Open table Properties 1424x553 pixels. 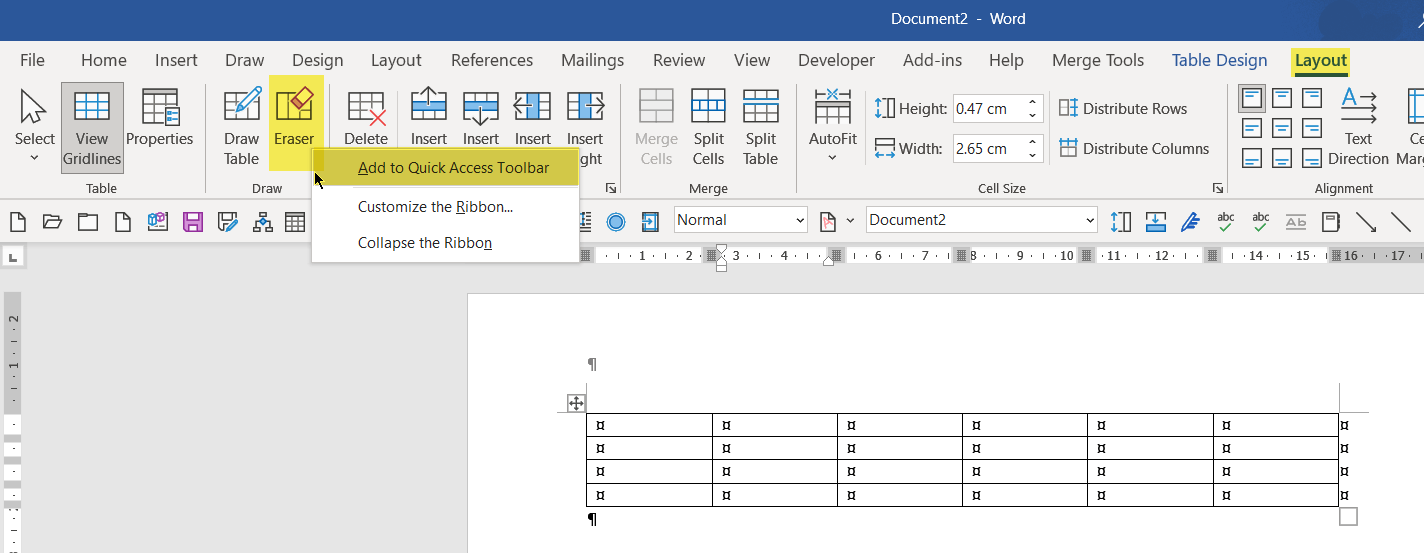pos(160,118)
